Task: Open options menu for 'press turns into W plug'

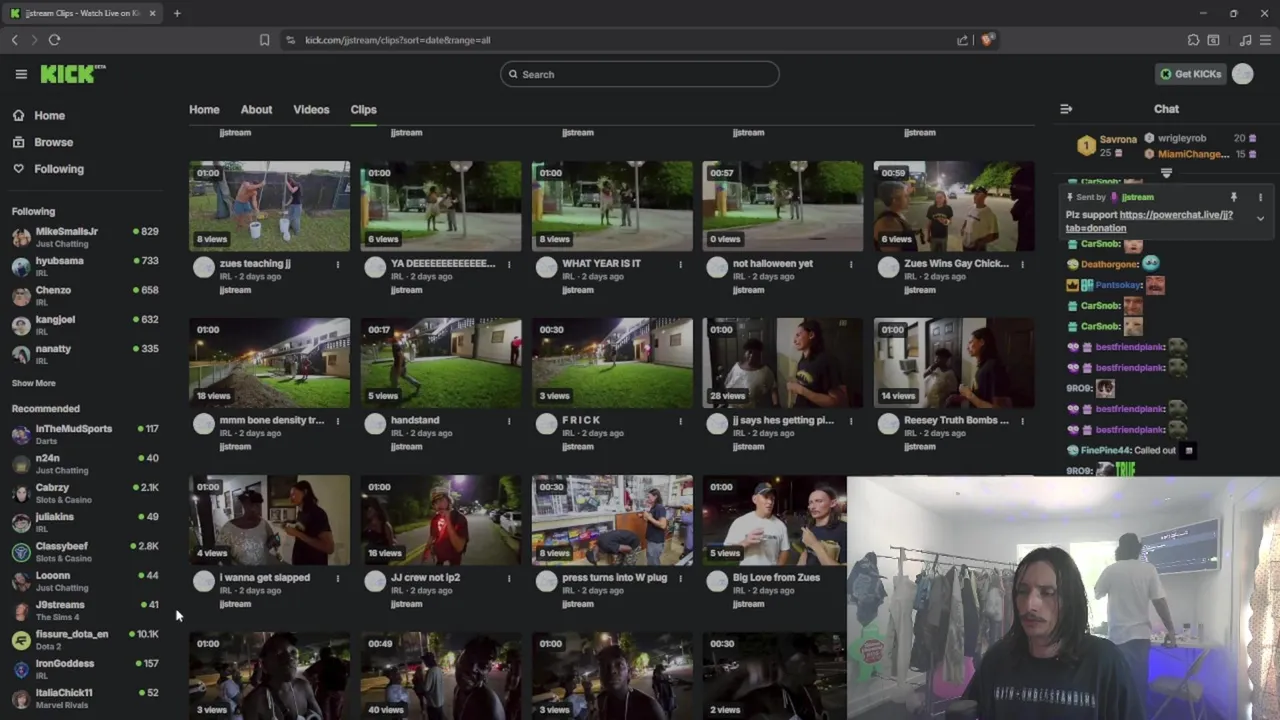Action: pos(680,579)
